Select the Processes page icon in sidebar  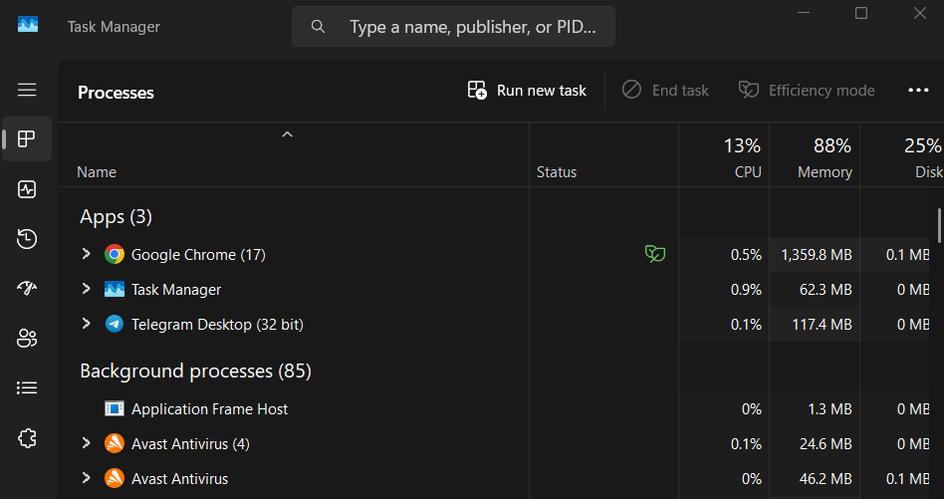(26, 139)
